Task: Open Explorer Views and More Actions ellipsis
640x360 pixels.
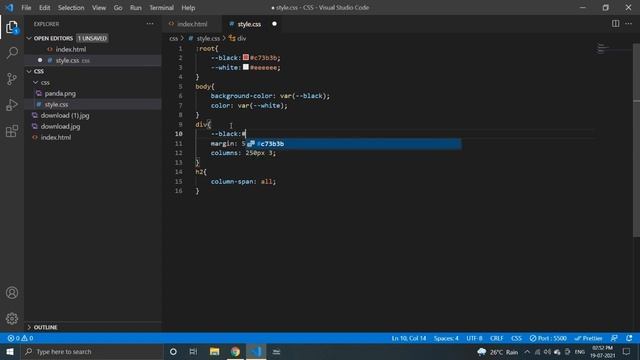Action: pyautogui.click(x=150, y=24)
